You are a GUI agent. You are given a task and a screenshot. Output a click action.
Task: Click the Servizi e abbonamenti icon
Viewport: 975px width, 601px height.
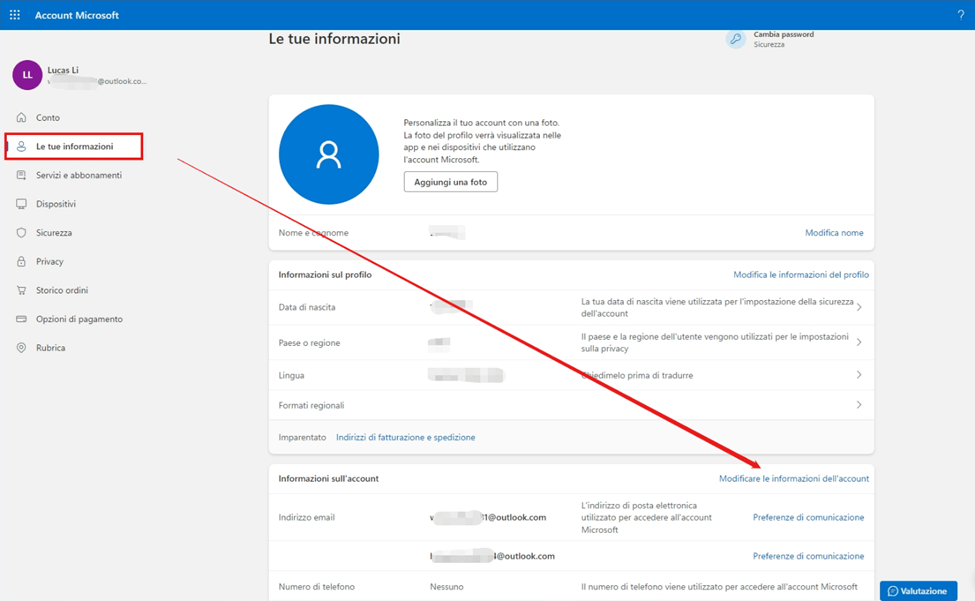pos(21,175)
